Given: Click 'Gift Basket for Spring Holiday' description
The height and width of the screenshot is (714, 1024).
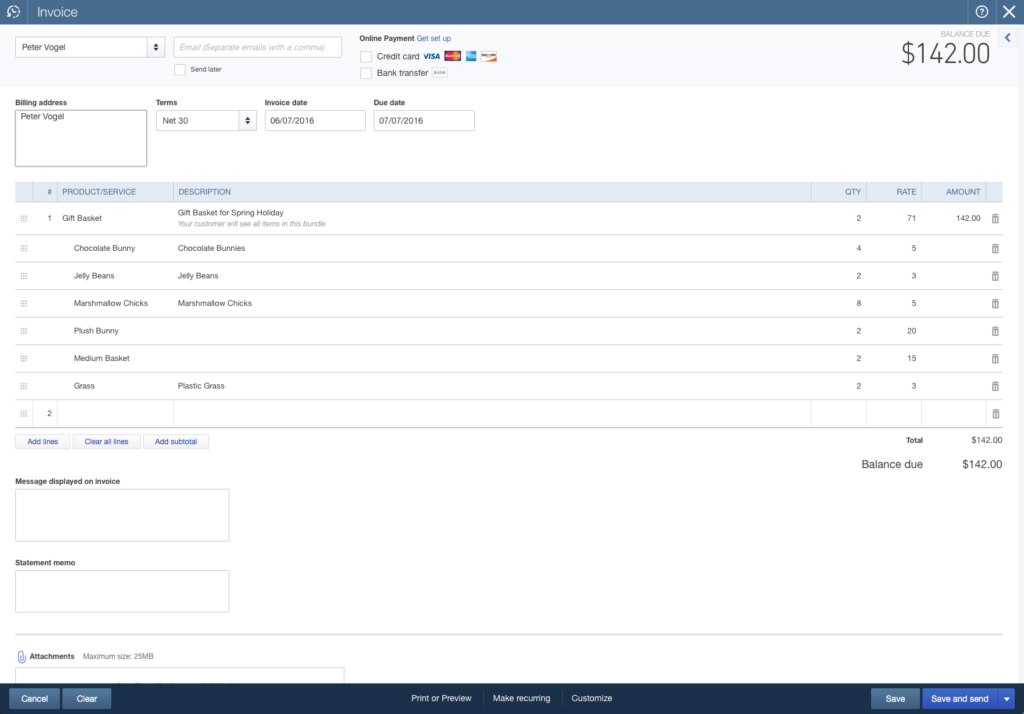Looking at the screenshot, I should [231, 212].
